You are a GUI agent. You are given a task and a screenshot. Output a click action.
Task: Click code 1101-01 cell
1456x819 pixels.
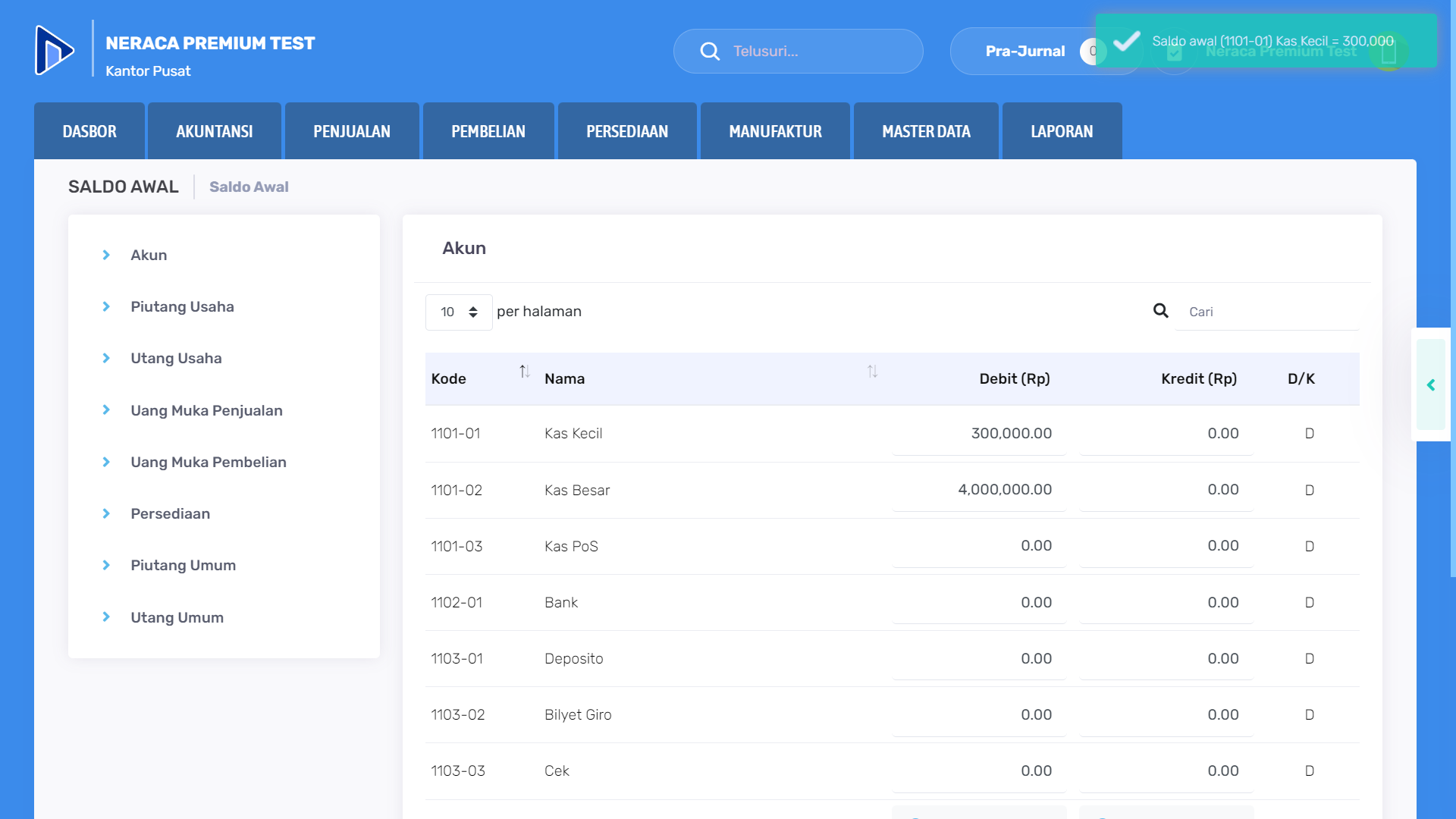(456, 433)
